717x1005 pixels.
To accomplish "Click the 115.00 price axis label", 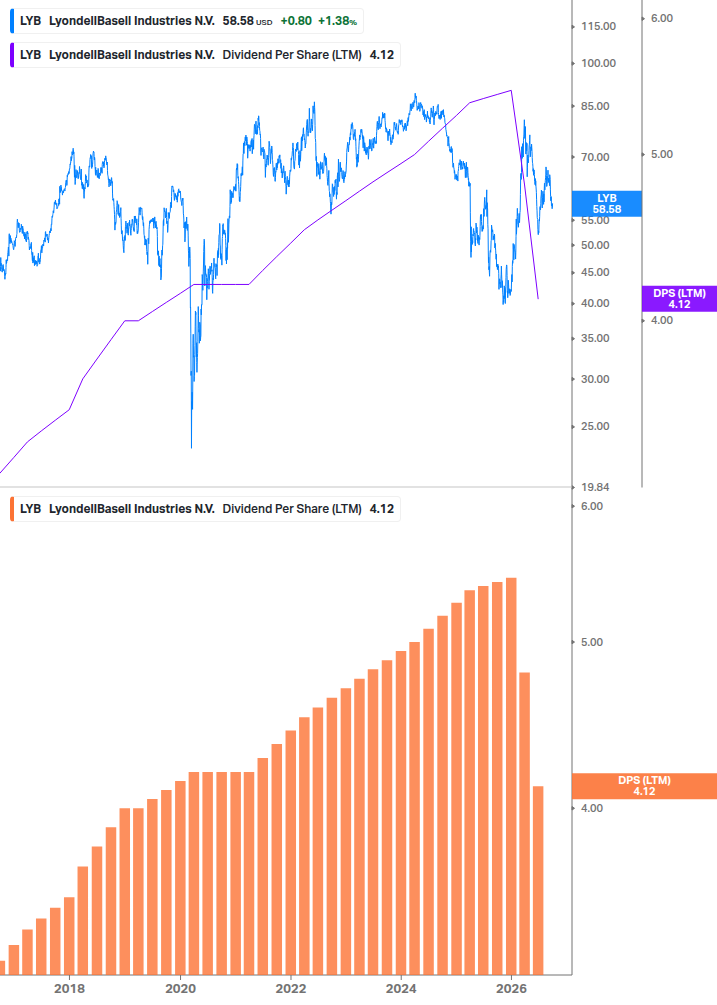I will point(598,26).
